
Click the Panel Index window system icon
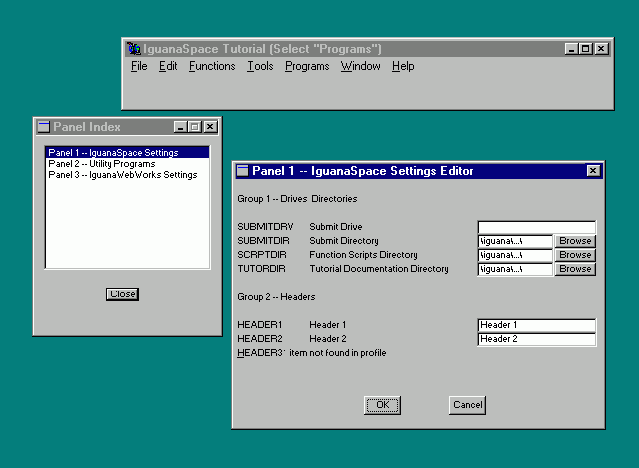tap(44, 127)
